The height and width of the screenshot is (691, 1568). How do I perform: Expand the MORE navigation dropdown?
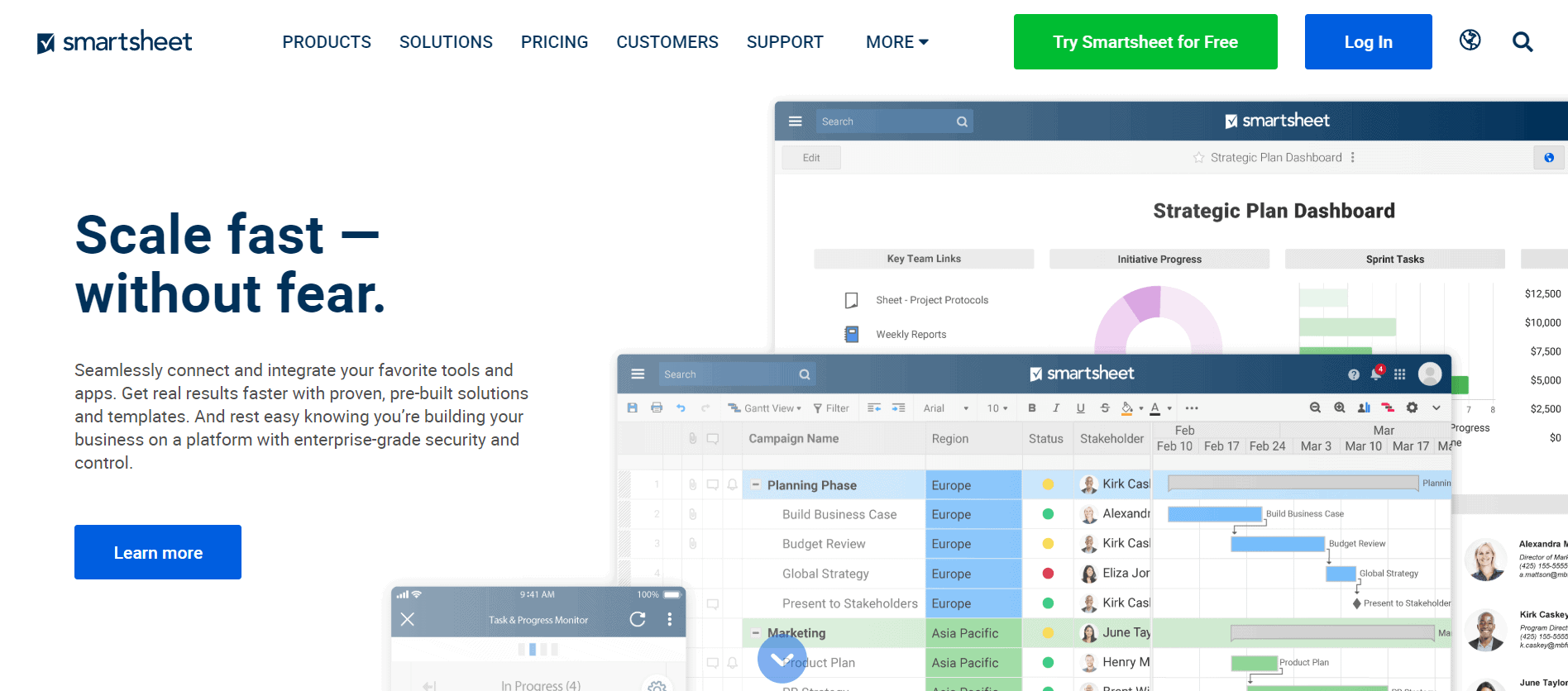[x=897, y=42]
